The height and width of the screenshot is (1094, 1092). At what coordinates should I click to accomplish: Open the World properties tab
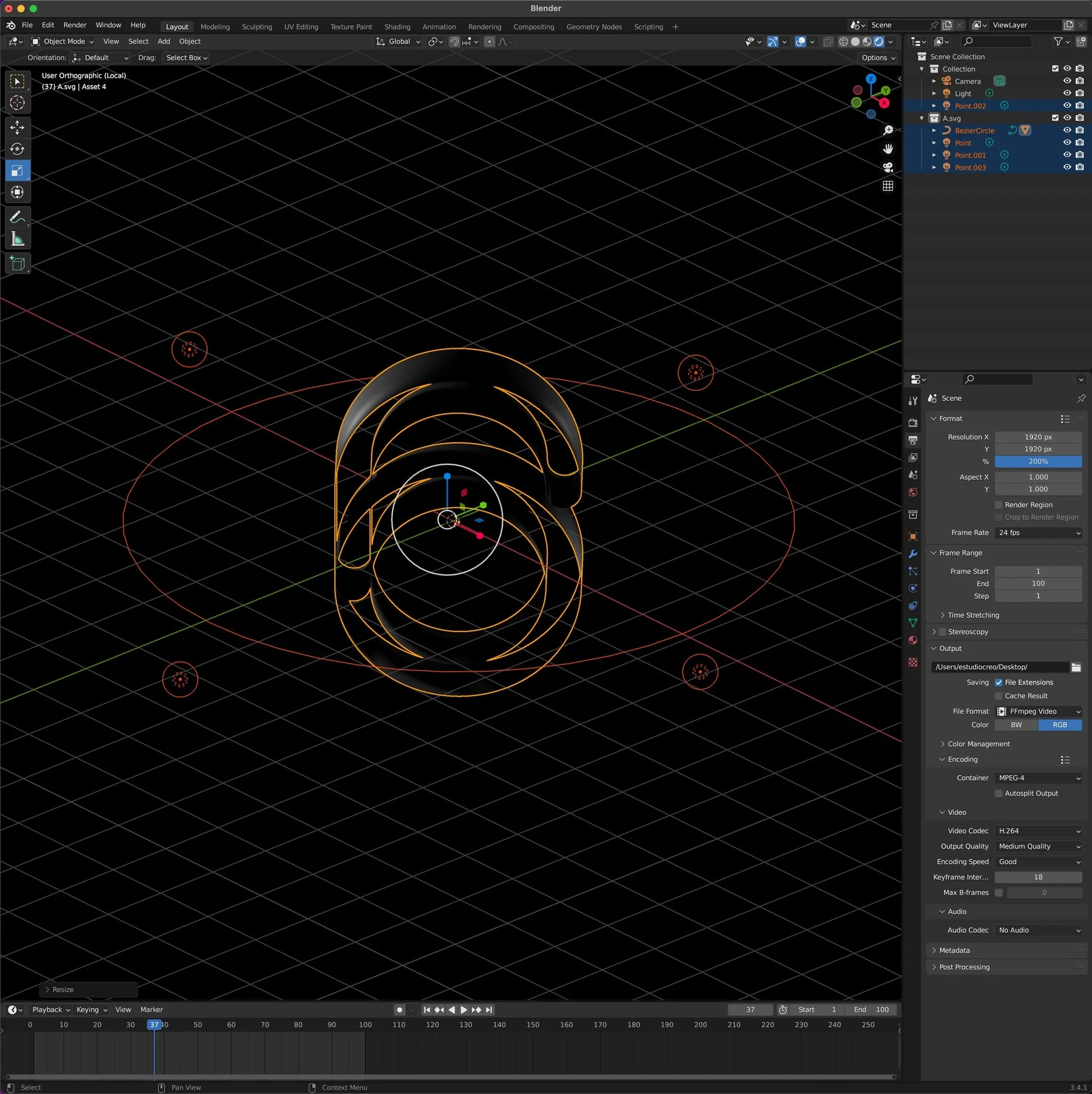[x=913, y=493]
